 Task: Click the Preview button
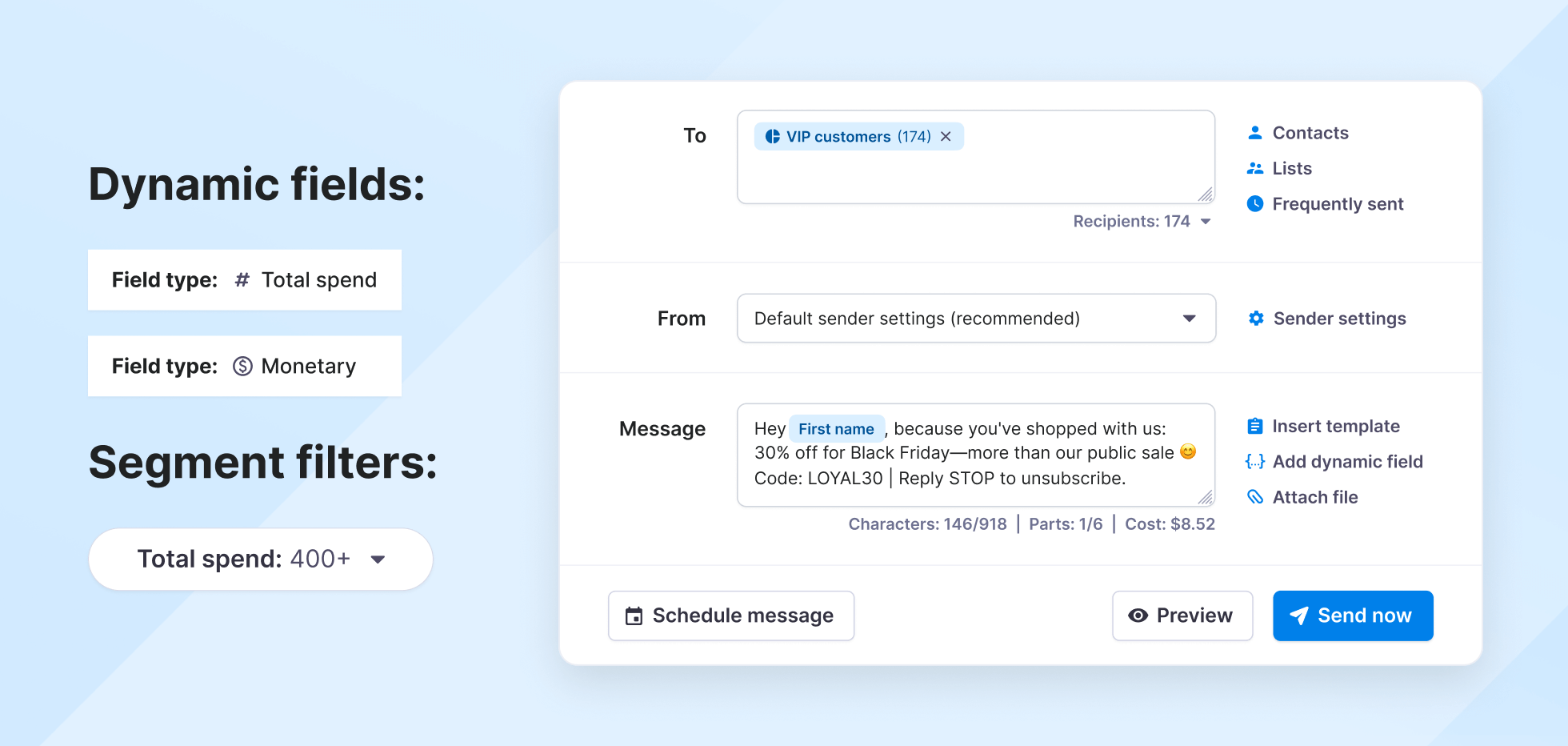[x=1182, y=616]
